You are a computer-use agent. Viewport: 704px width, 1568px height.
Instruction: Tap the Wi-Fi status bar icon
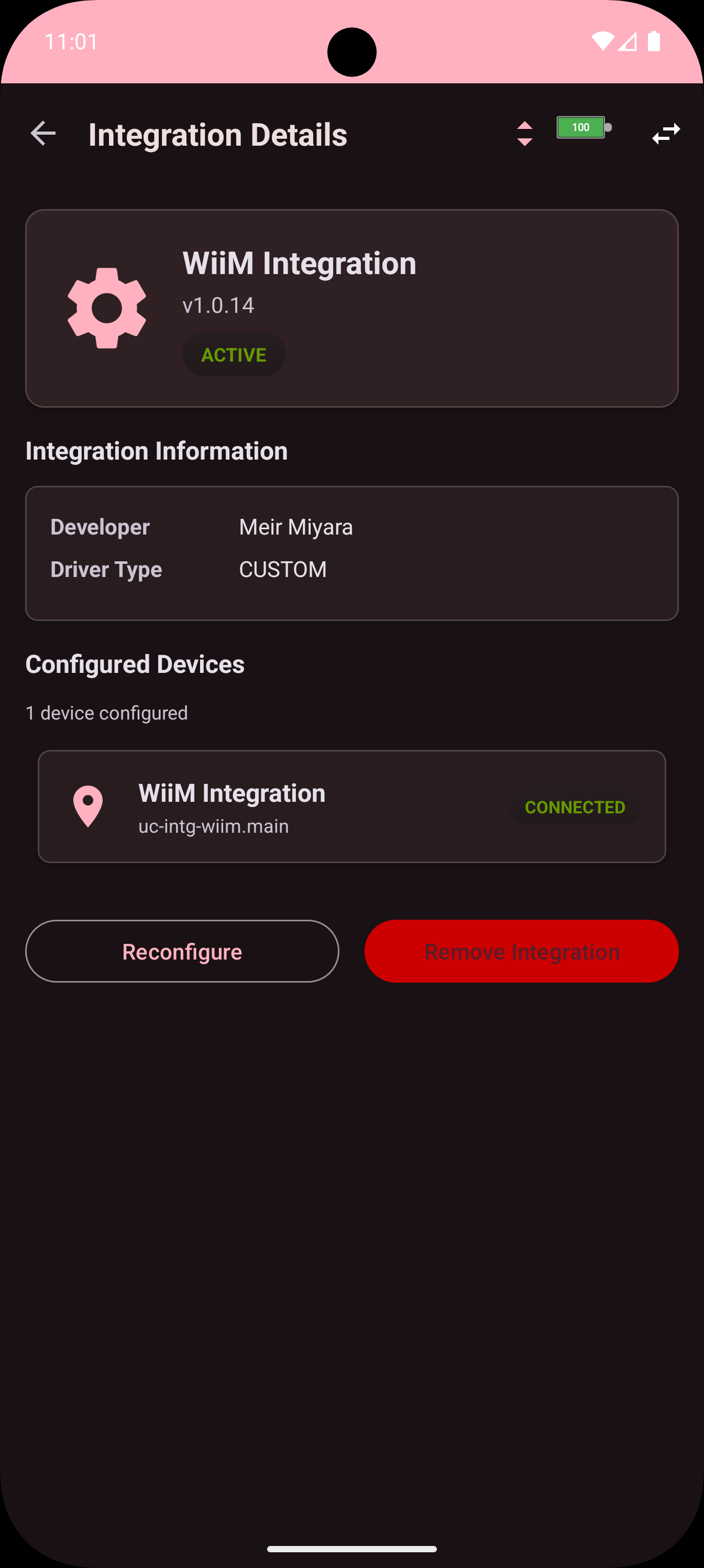click(602, 41)
